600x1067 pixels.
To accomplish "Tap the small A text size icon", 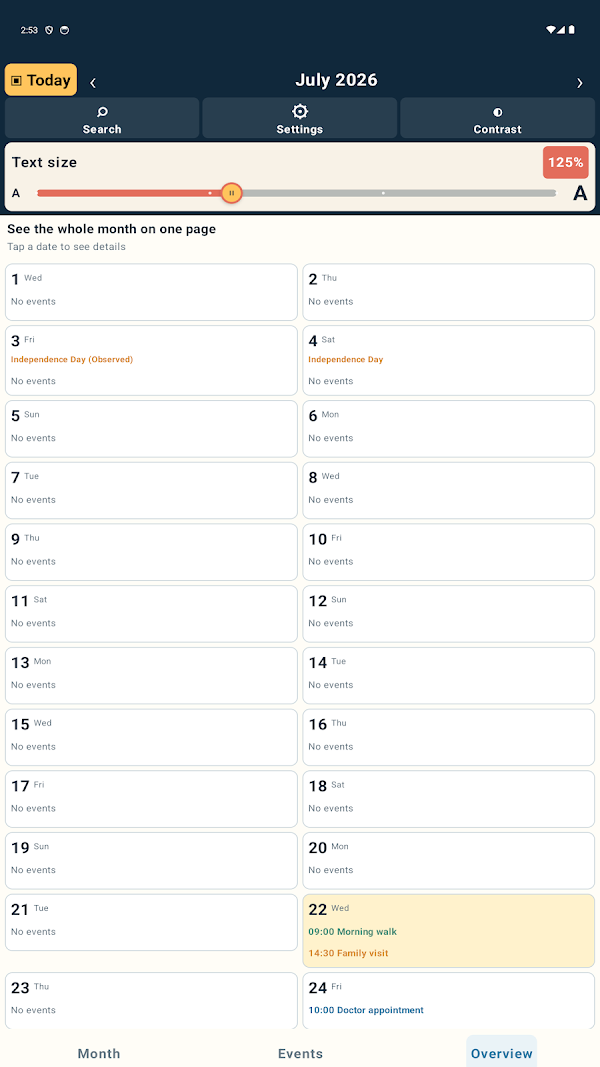I will pos(16,193).
